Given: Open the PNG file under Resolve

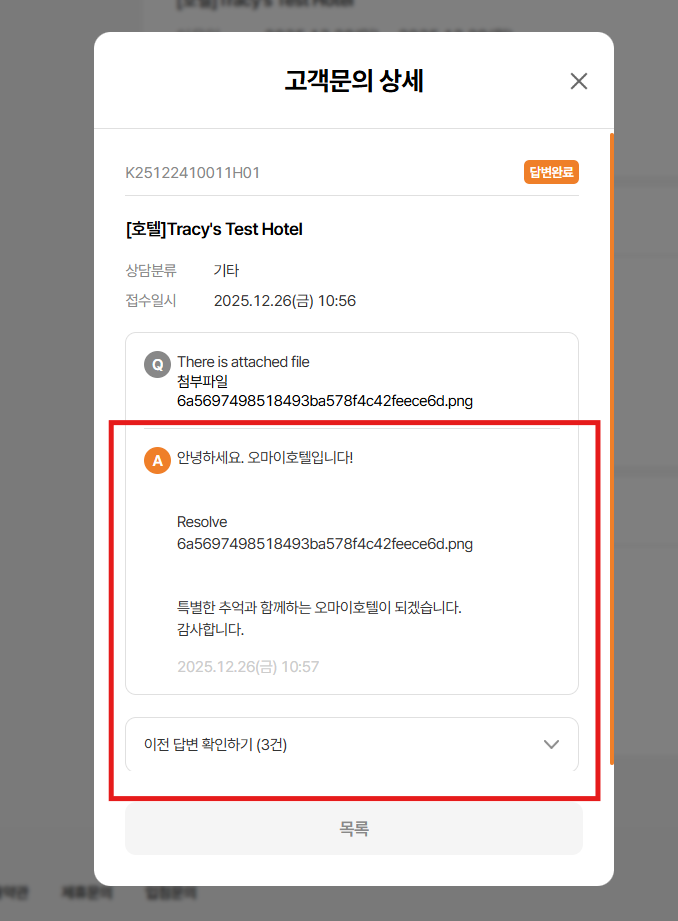Looking at the screenshot, I should point(325,544).
